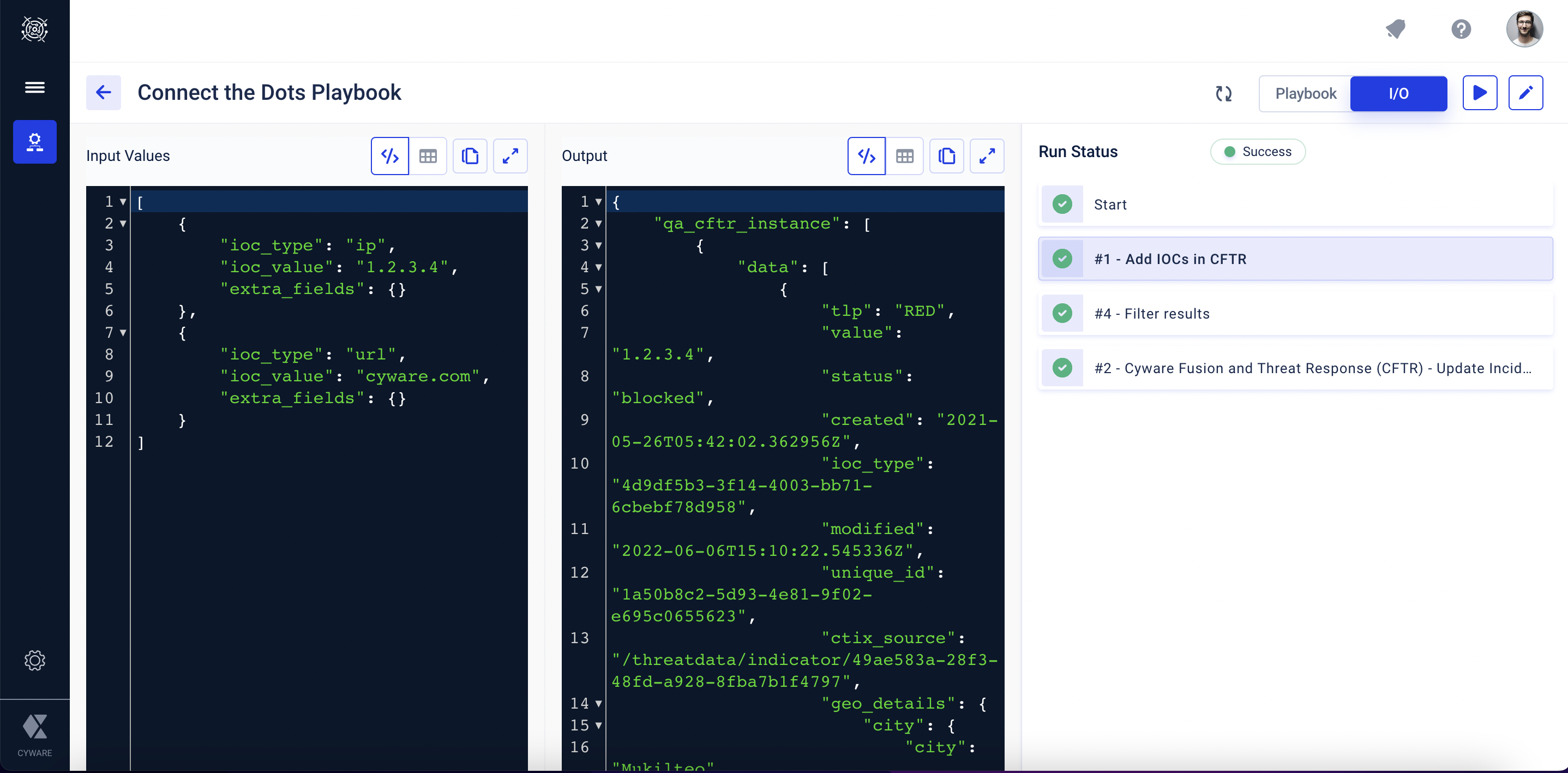1568x773 pixels.
Task: Open the help question mark icon
Action: pos(1461,29)
